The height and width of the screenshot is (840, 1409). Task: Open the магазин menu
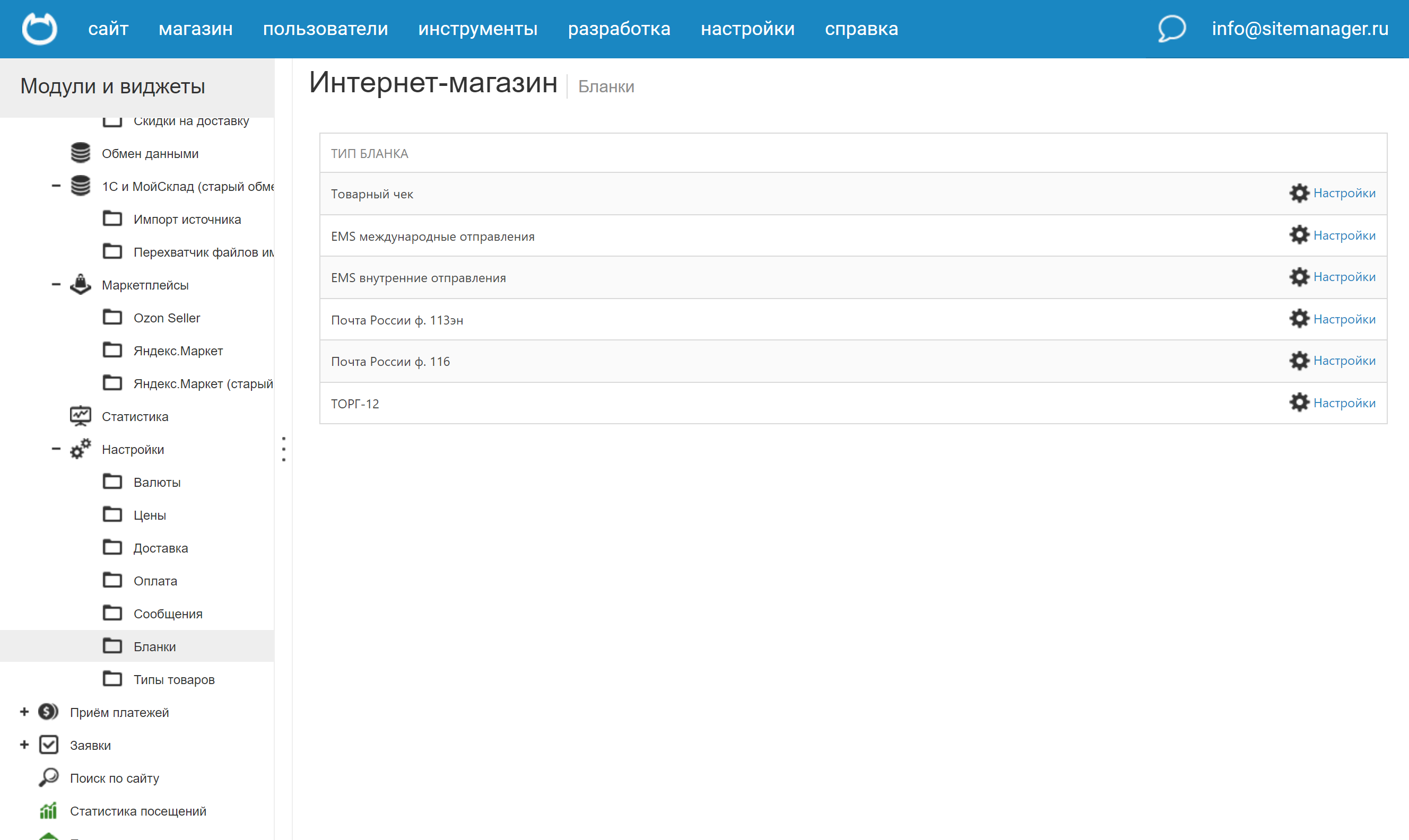[x=195, y=28]
